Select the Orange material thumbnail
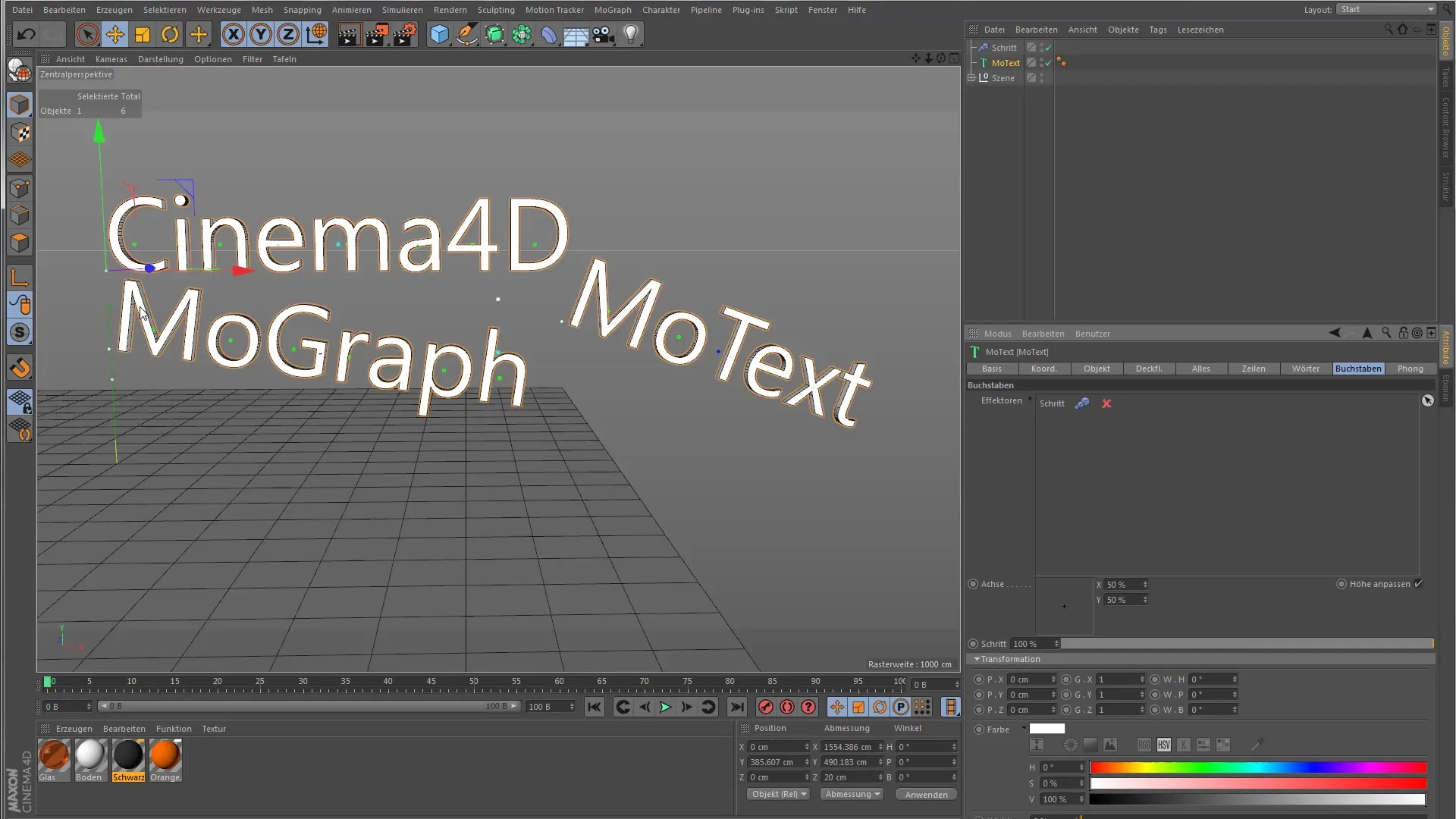 point(165,756)
